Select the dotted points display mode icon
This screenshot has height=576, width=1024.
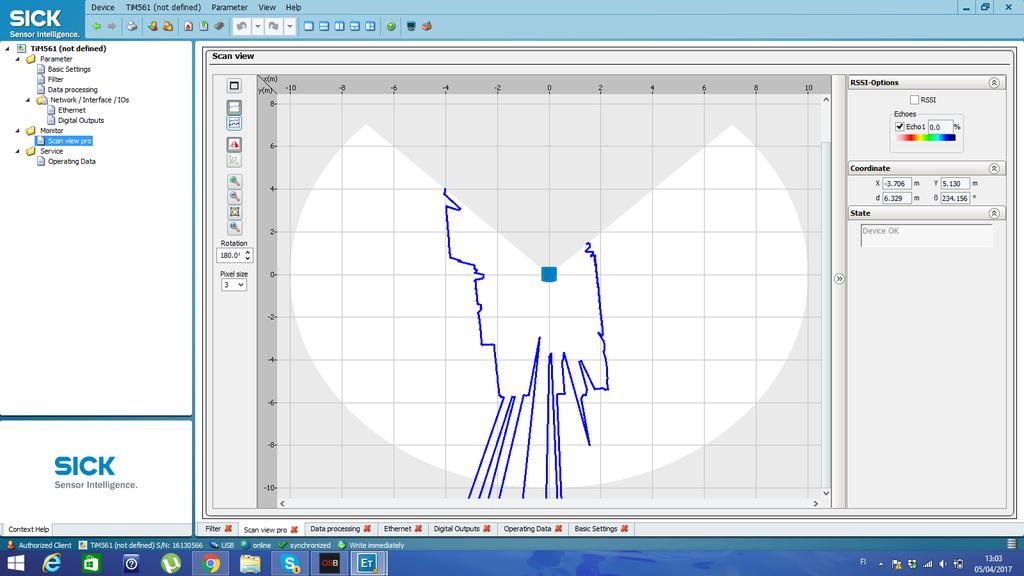coord(234,123)
